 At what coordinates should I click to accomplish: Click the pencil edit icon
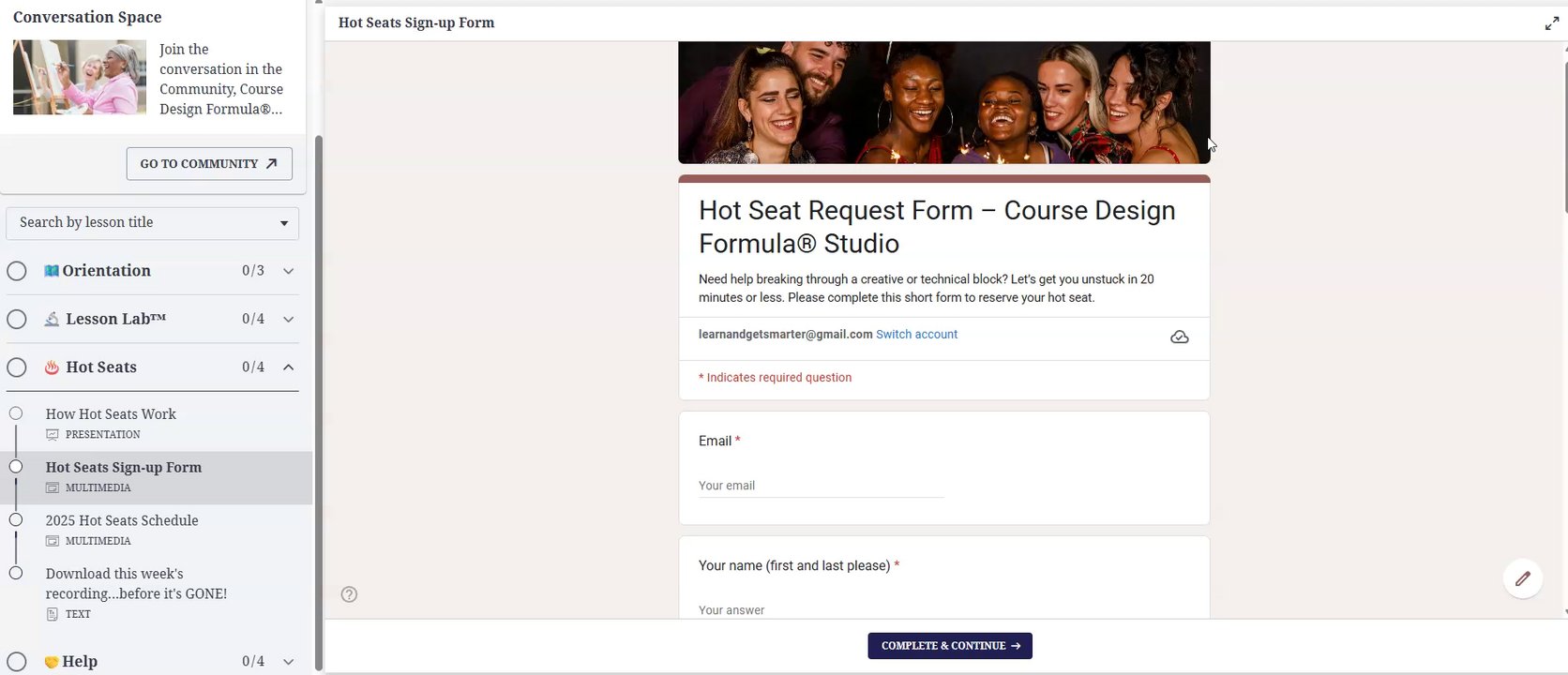pyautogui.click(x=1522, y=578)
